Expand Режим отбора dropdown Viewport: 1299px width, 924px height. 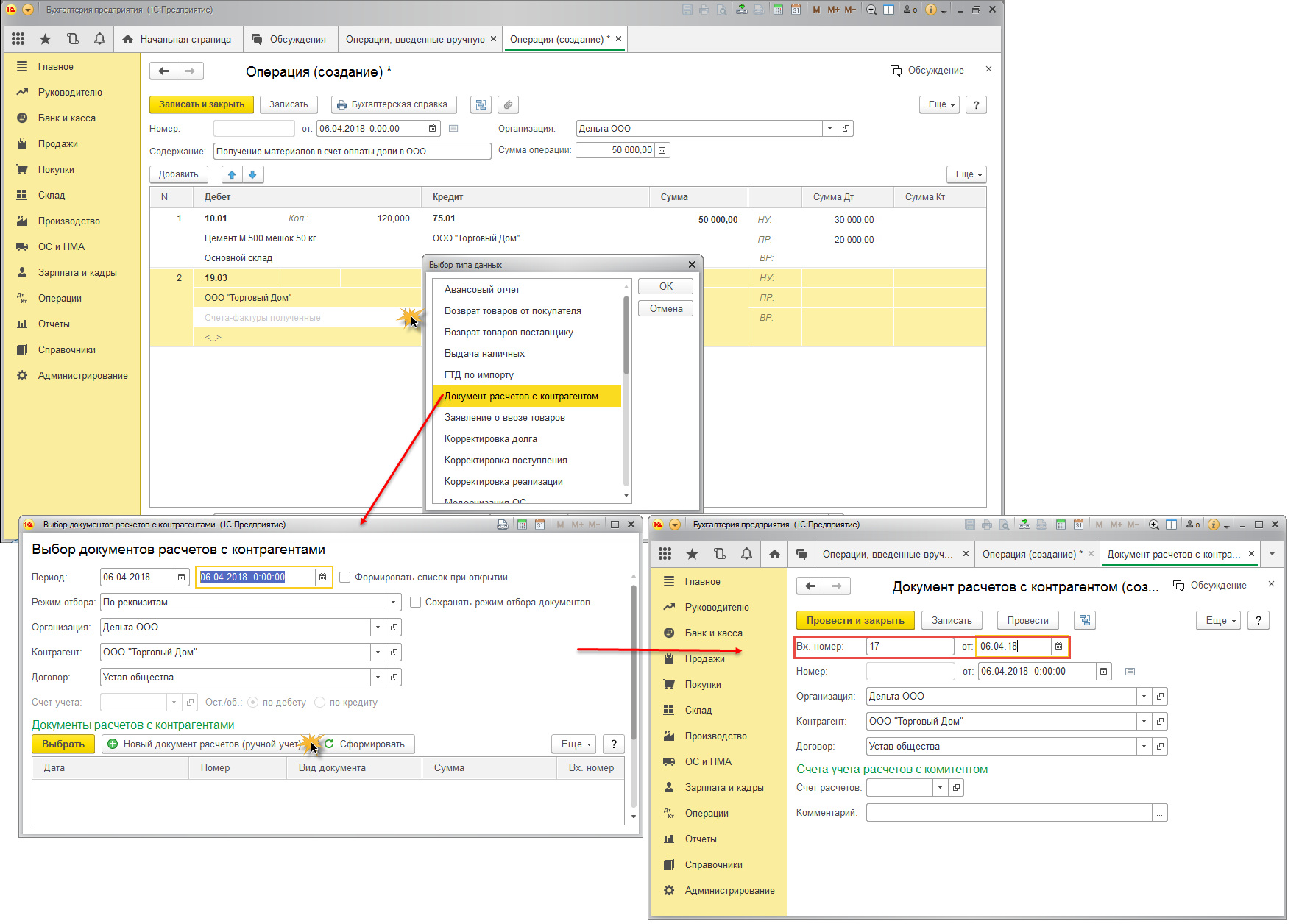tap(394, 603)
